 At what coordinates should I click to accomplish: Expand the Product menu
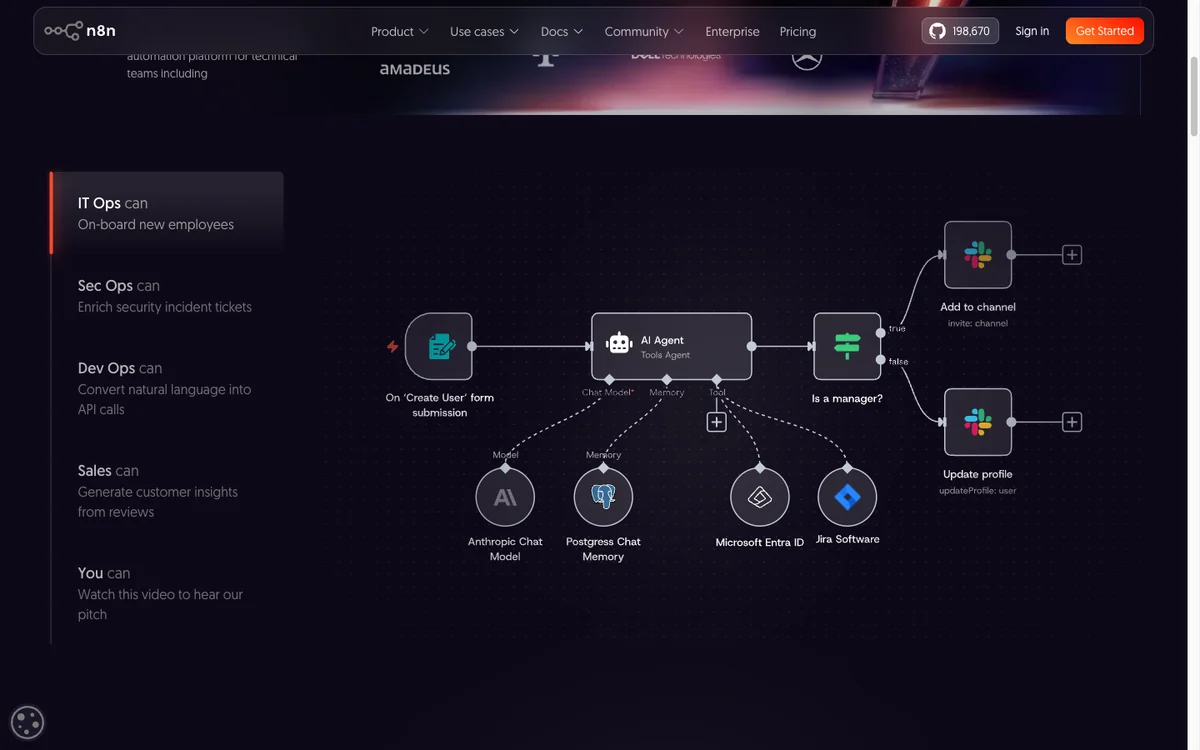point(400,31)
